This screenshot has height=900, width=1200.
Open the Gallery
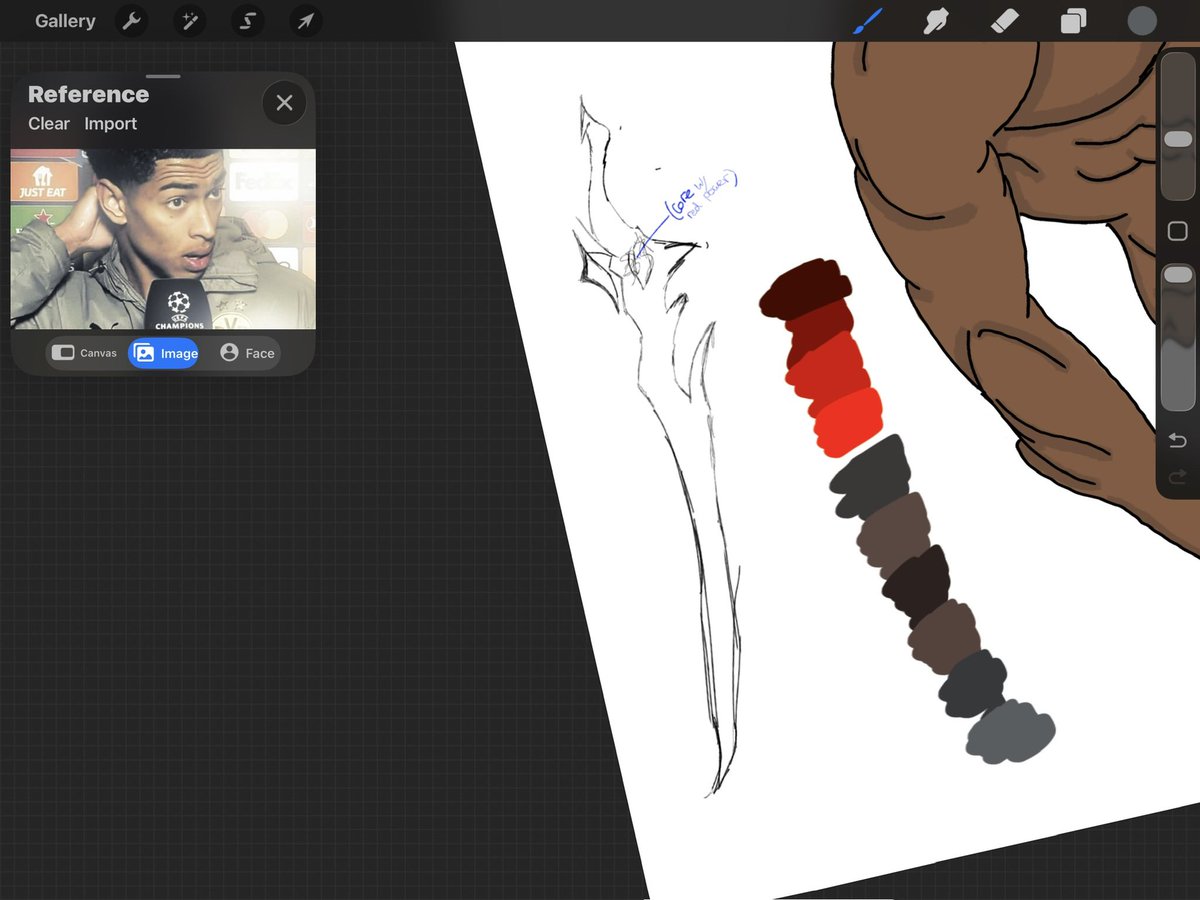tap(65, 21)
